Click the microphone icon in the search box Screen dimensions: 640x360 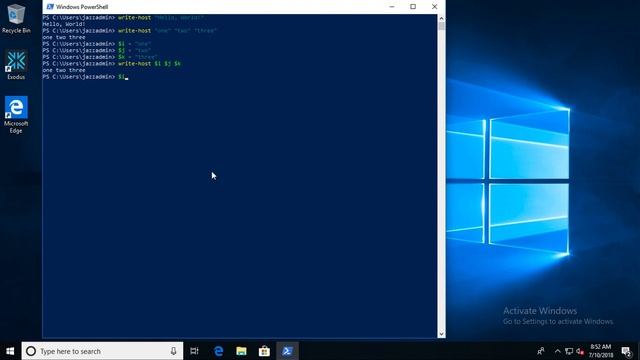click(x=173, y=351)
